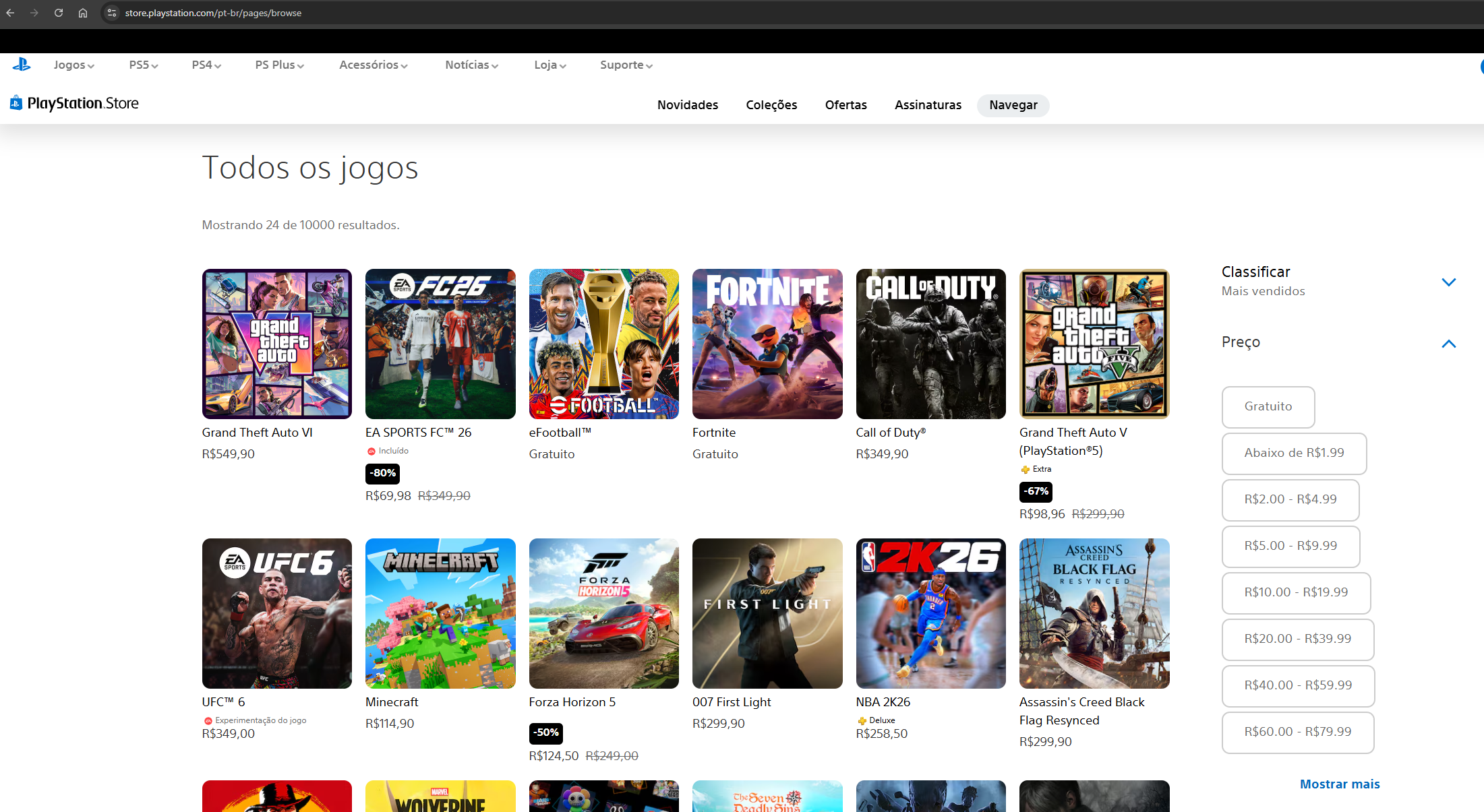Open the Call of Duty cover image
The height and width of the screenshot is (812, 1484).
(x=931, y=344)
